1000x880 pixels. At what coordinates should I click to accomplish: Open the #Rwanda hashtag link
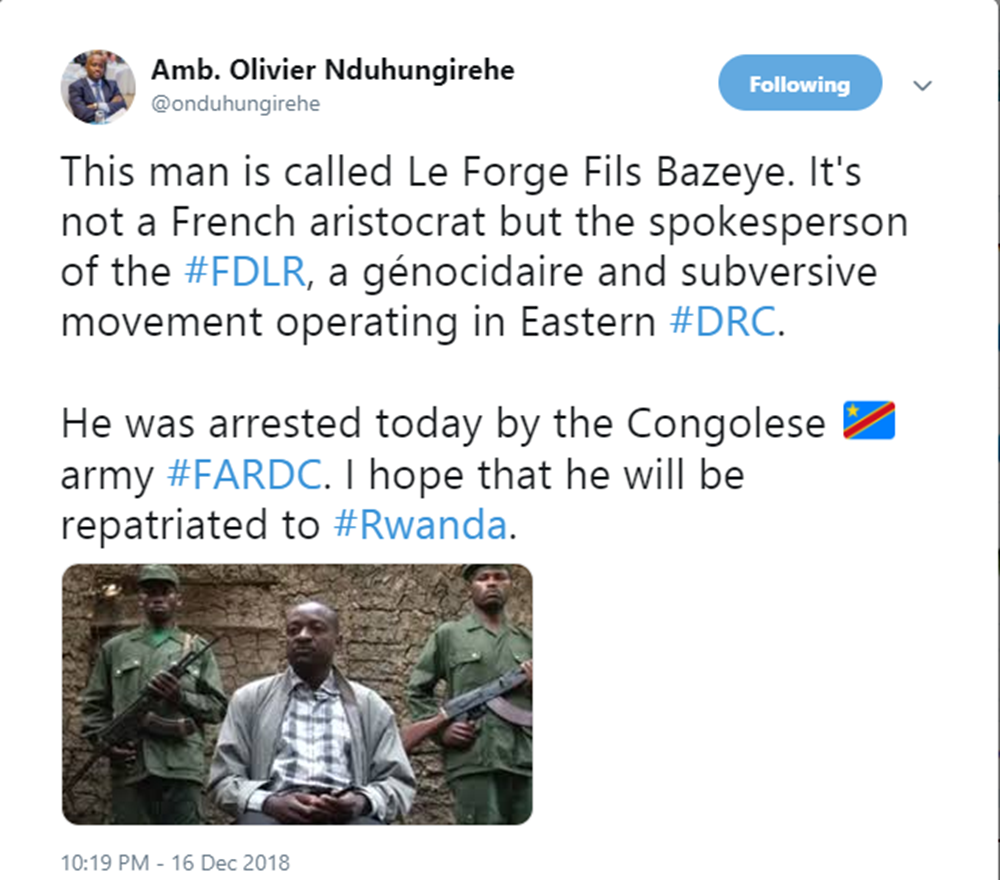pos(419,526)
